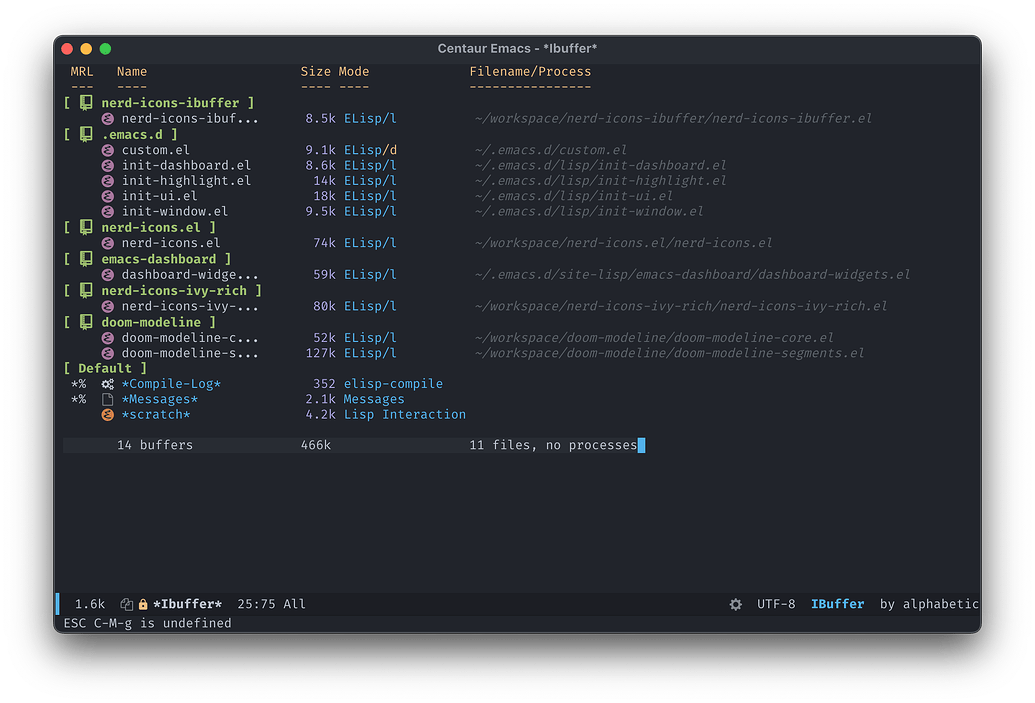The height and width of the screenshot is (703, 1035).
Task: Click the gears icon beside *Compile-Log*
Action: 108,383
